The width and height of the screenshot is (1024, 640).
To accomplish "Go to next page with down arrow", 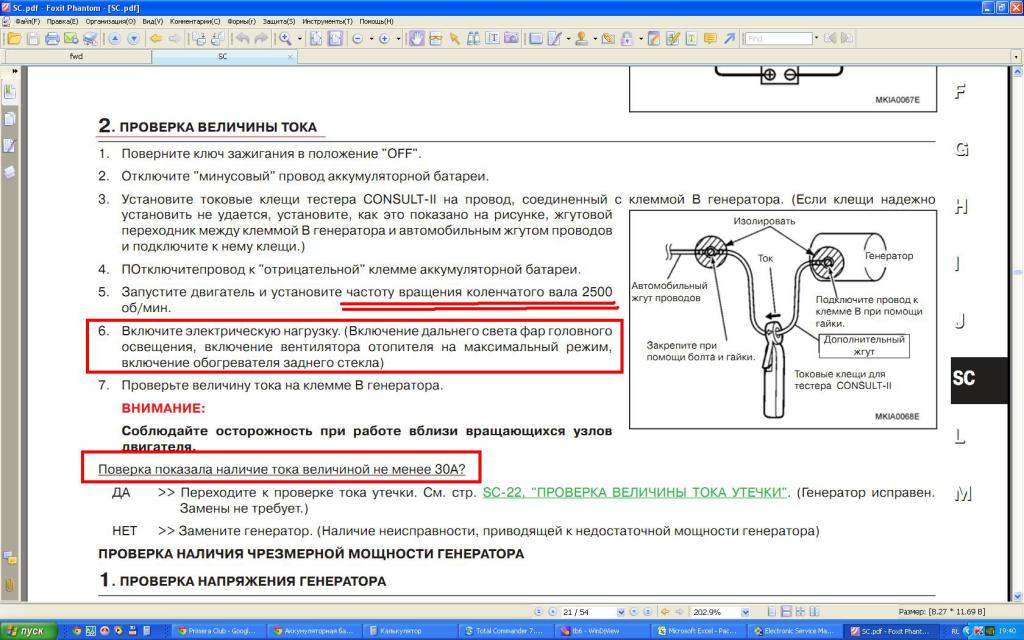I will 133,39.
